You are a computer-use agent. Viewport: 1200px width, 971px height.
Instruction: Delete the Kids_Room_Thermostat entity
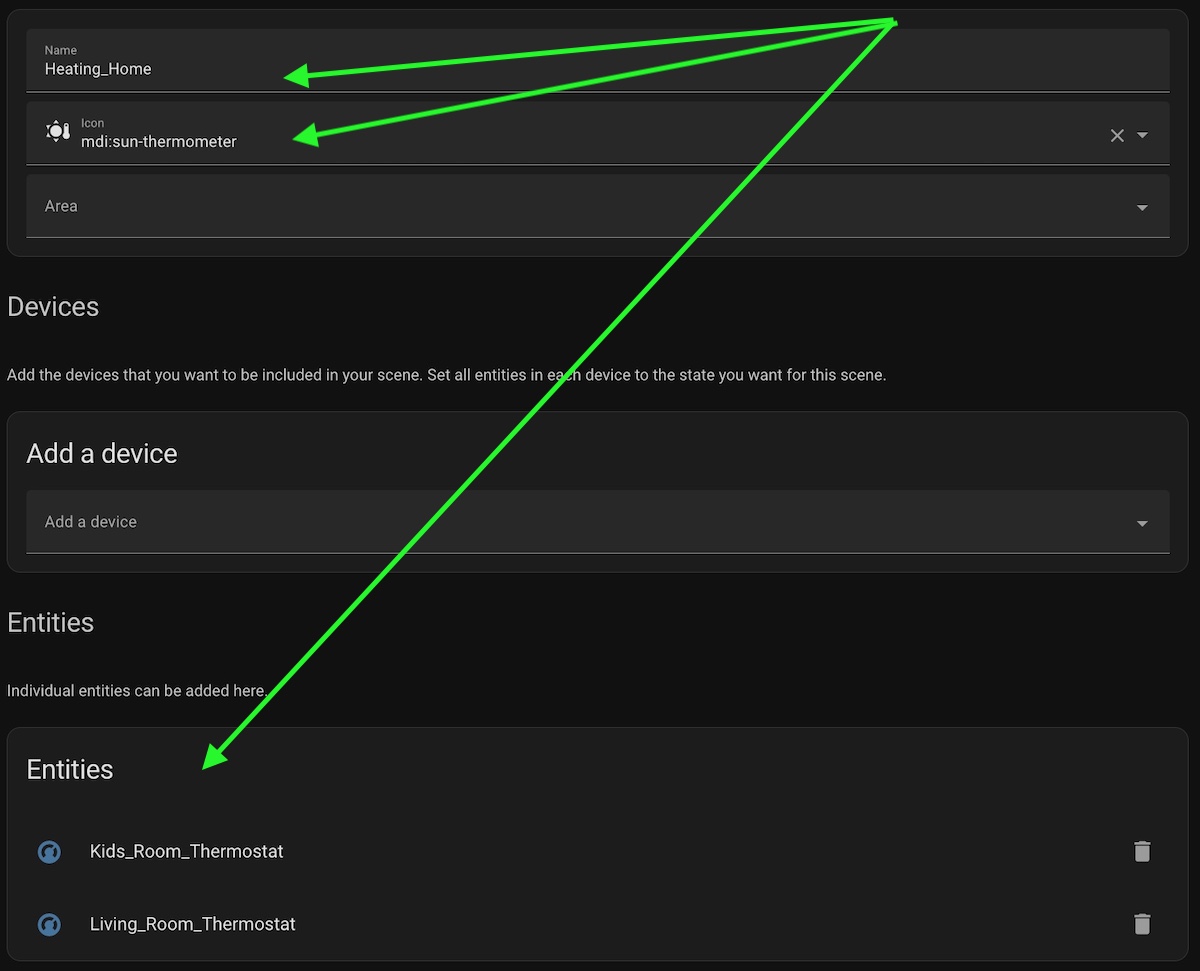tap(1142, 851)
